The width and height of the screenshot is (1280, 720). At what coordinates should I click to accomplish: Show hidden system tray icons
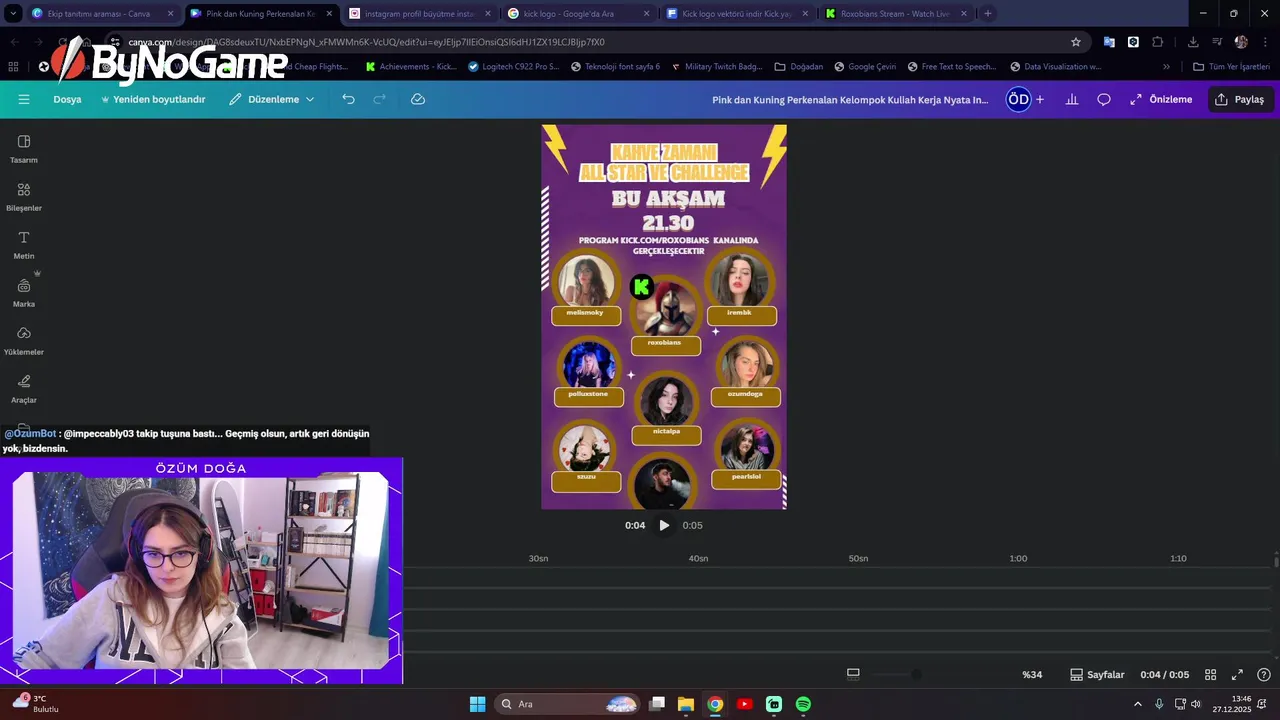1137,704
